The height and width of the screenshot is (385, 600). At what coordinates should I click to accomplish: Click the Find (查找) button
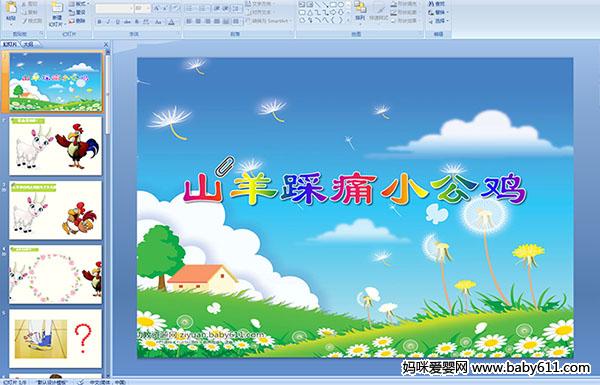click(x=437, y=4)
